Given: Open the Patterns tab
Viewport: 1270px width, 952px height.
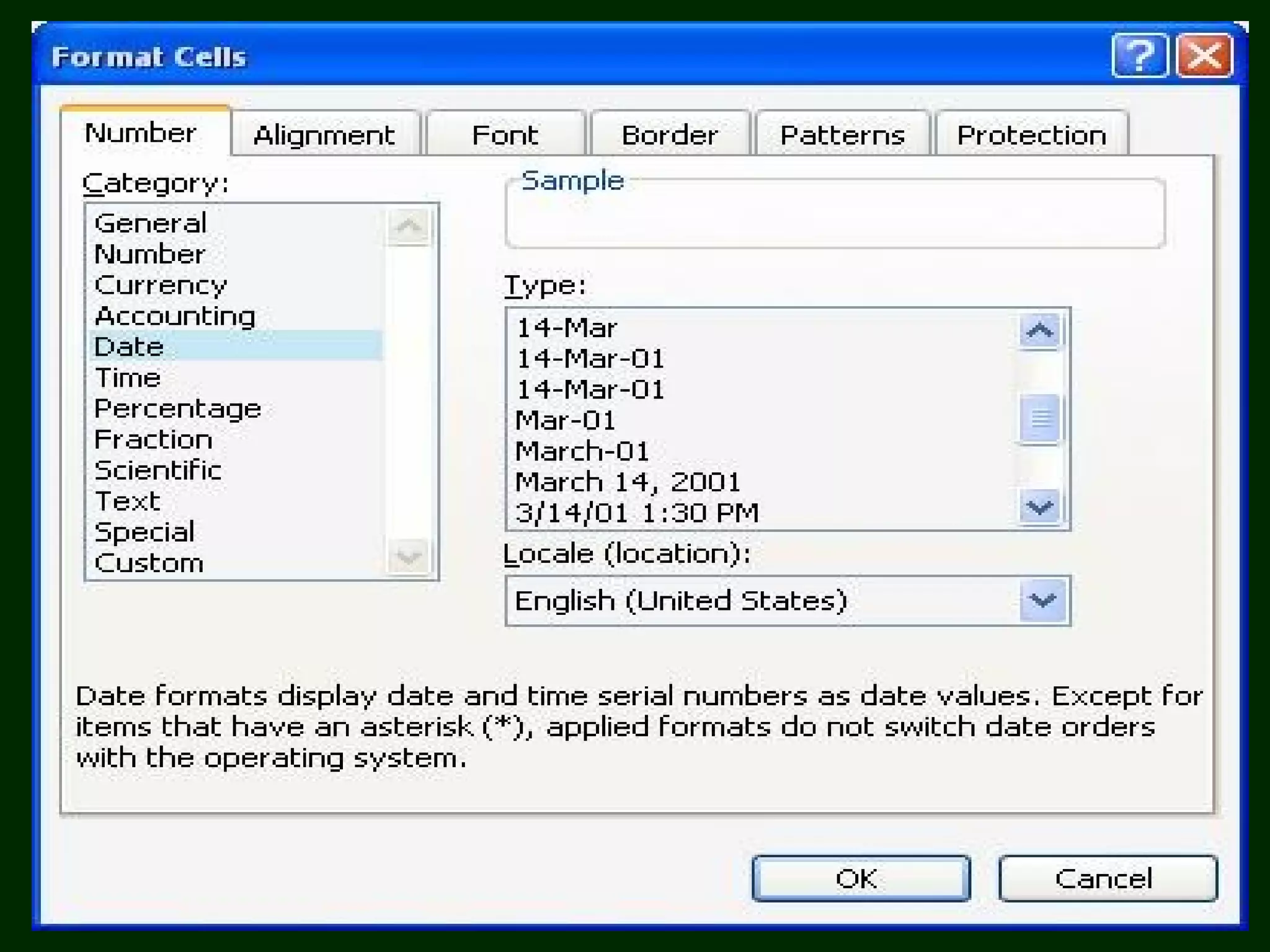Looking at the screenshot, I should (841, 134).
